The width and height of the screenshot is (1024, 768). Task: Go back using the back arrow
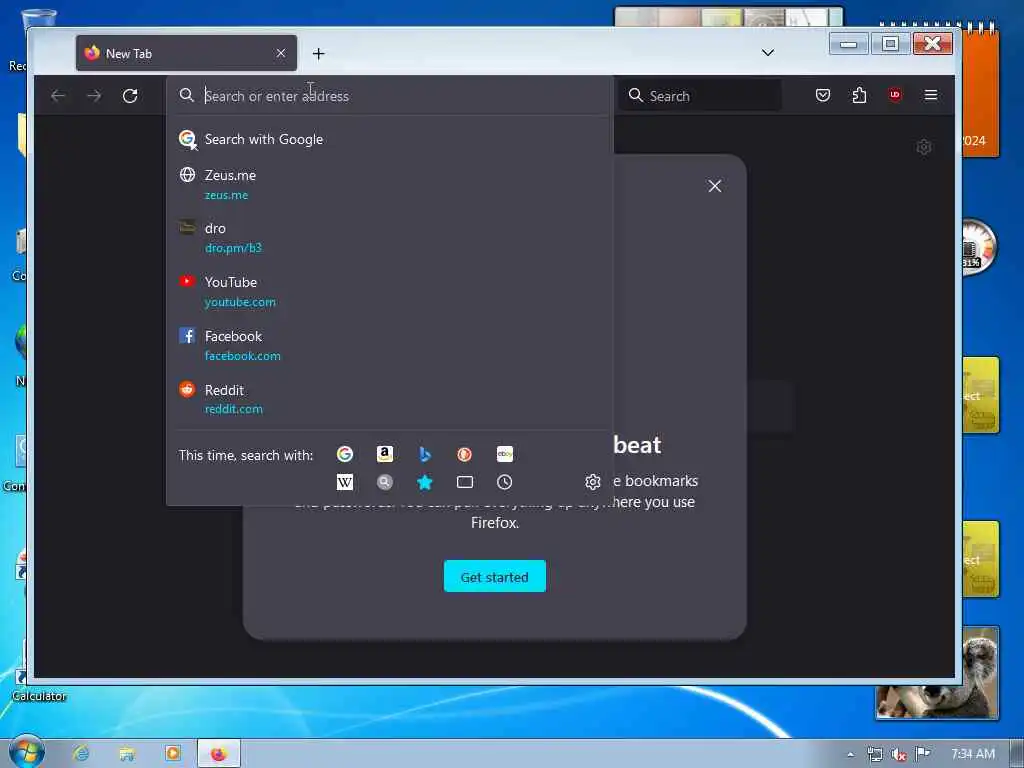tap(58, 96)
